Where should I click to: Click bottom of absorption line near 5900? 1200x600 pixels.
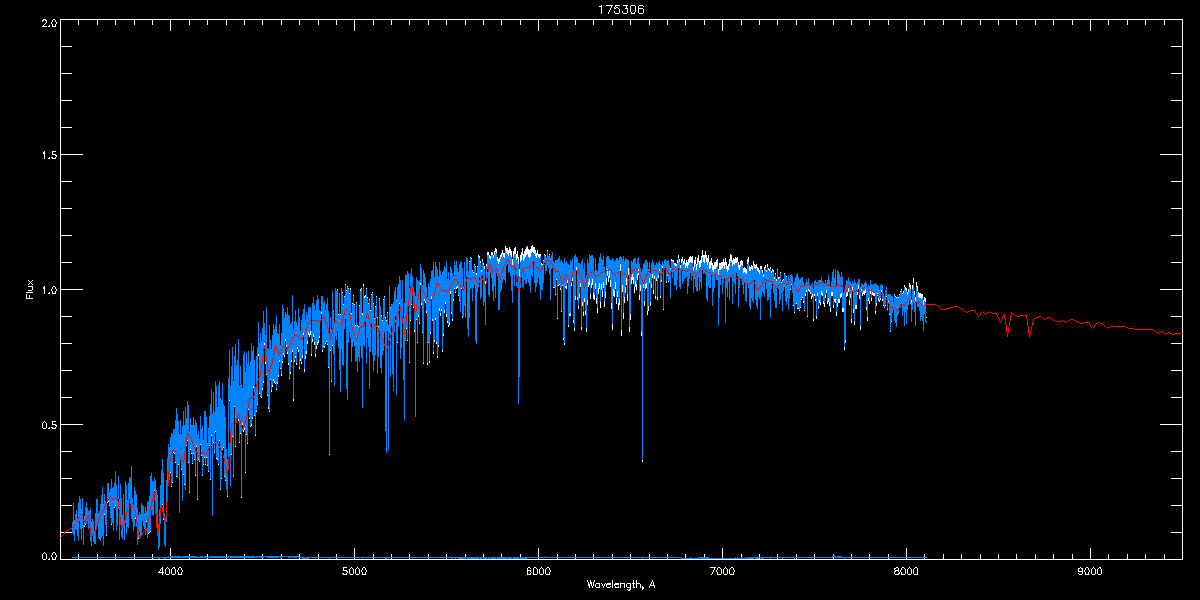coord(518,402)
